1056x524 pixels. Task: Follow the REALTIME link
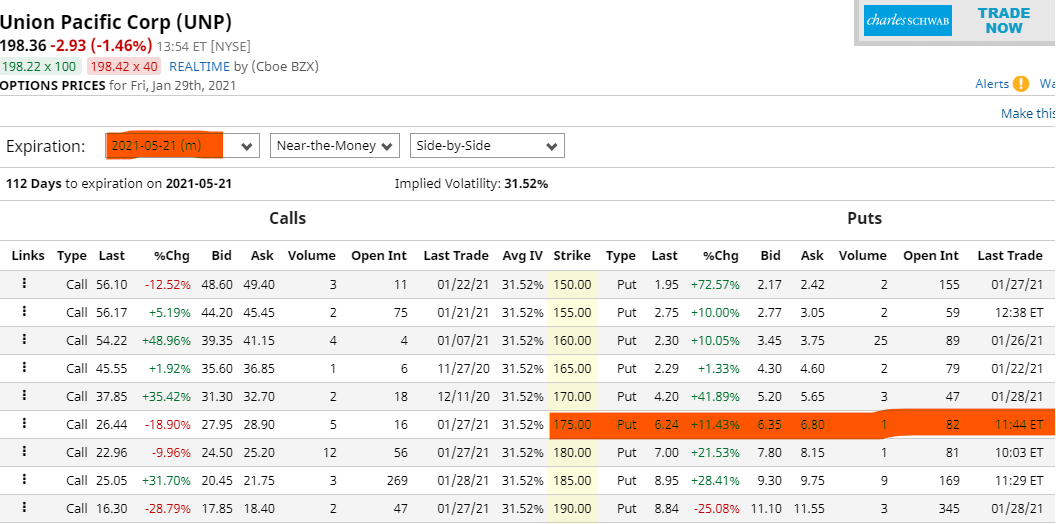click(x=199, y=66)
